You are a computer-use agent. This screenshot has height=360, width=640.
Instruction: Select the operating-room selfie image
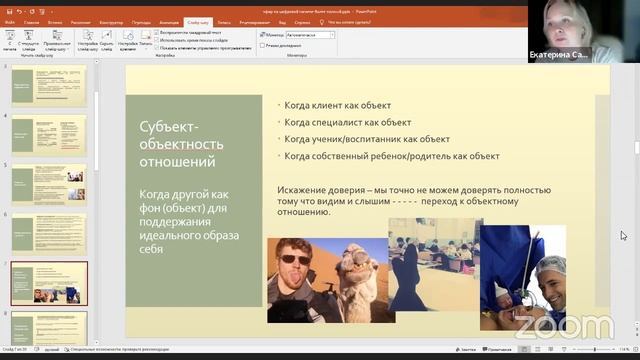pyautogui.click(x=523, y=278)
